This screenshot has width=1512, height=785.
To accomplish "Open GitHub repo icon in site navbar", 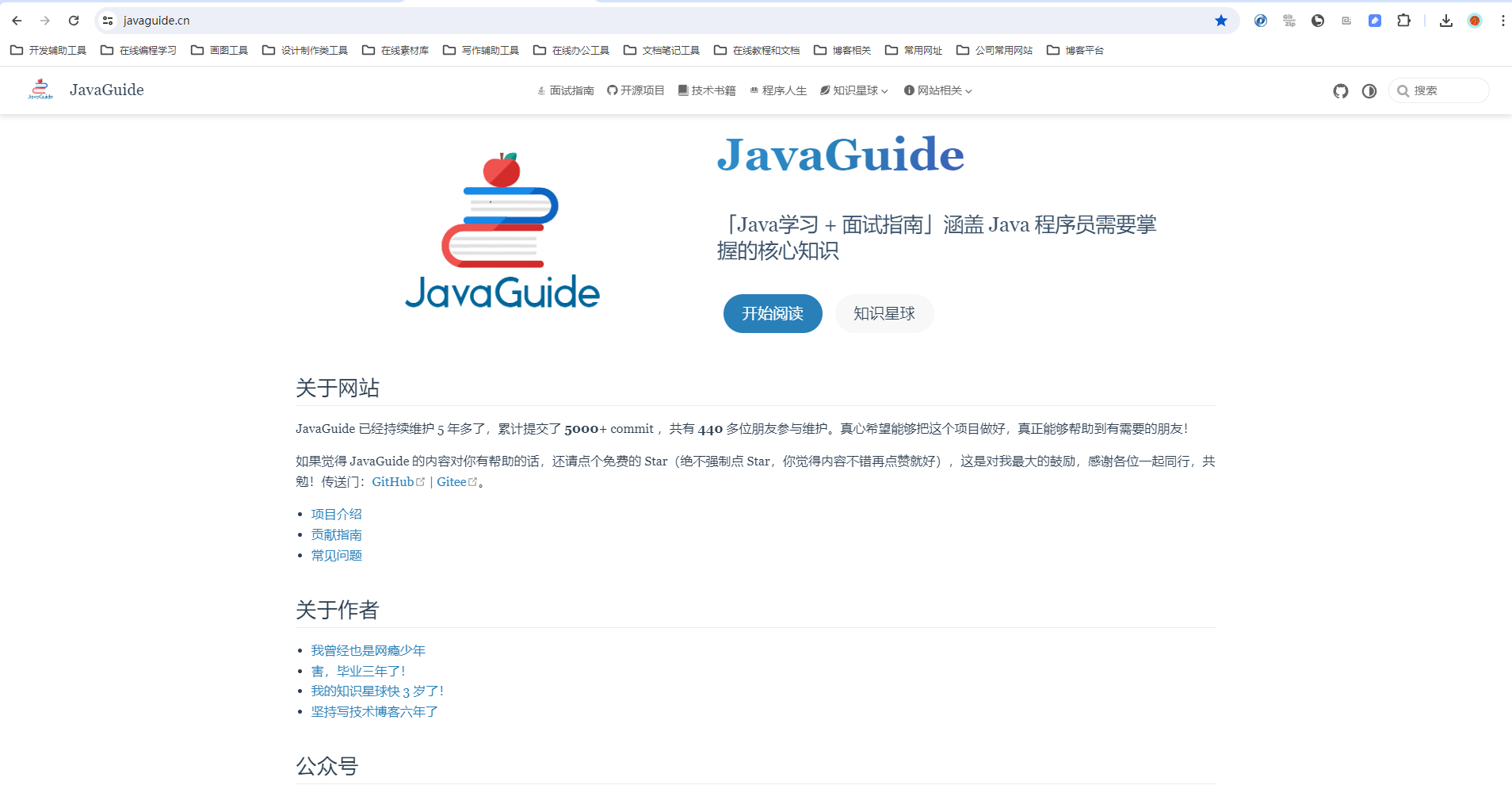I will (x=1341, y=91).
